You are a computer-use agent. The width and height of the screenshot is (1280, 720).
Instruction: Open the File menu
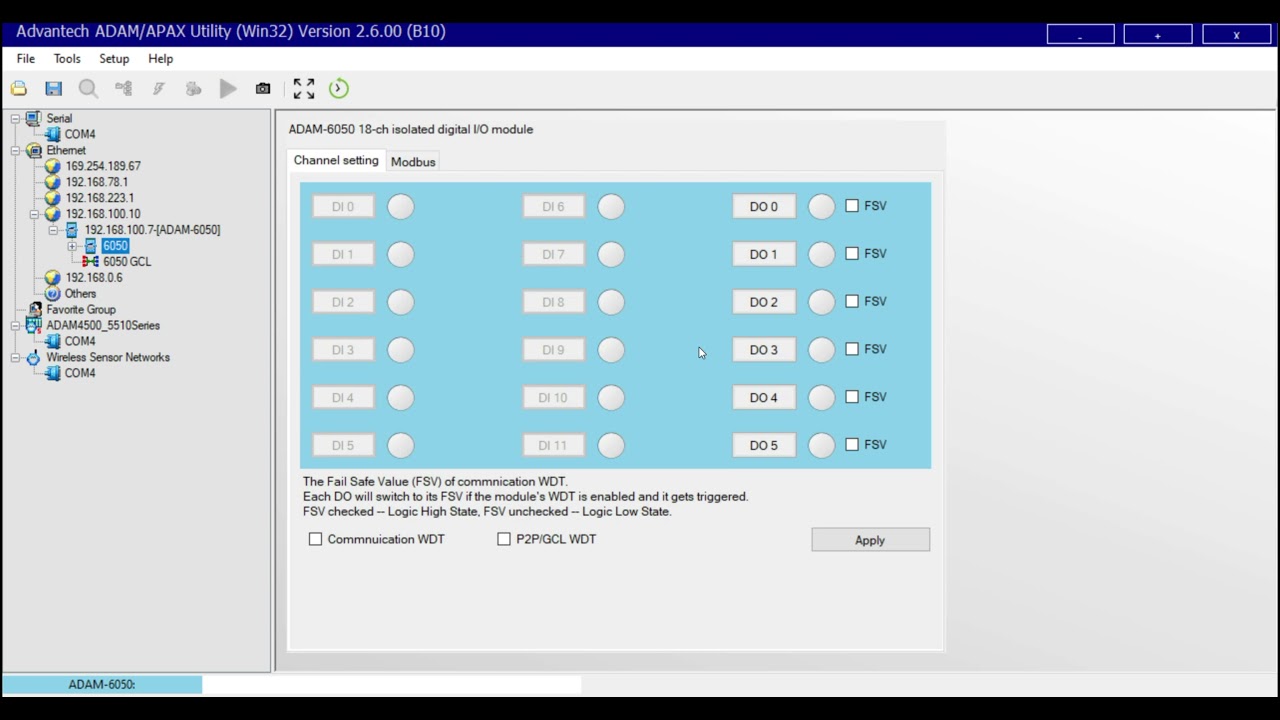(26, 59)
